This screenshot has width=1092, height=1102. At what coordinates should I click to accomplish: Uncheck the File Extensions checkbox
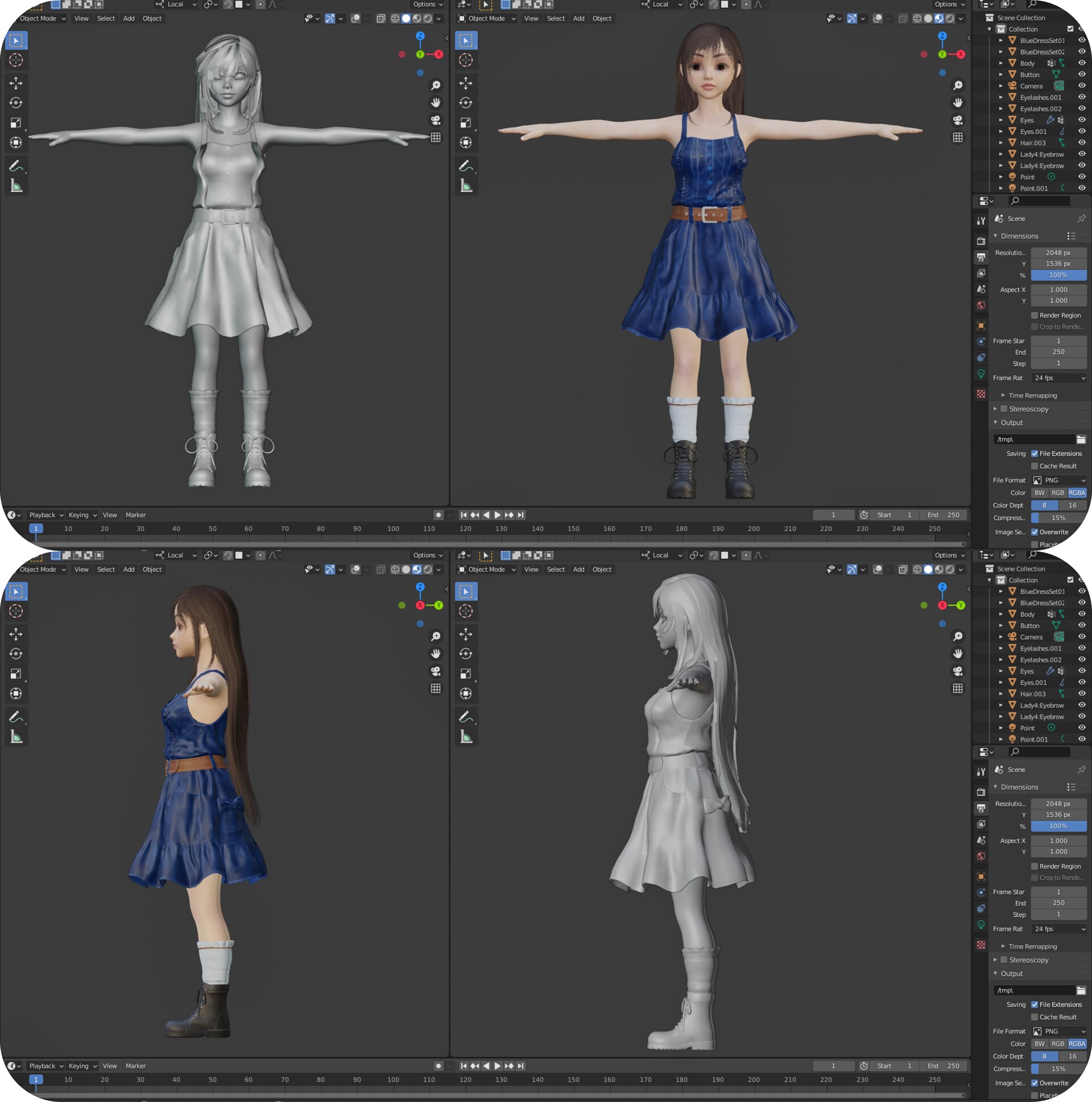[x=1036, y=453]
